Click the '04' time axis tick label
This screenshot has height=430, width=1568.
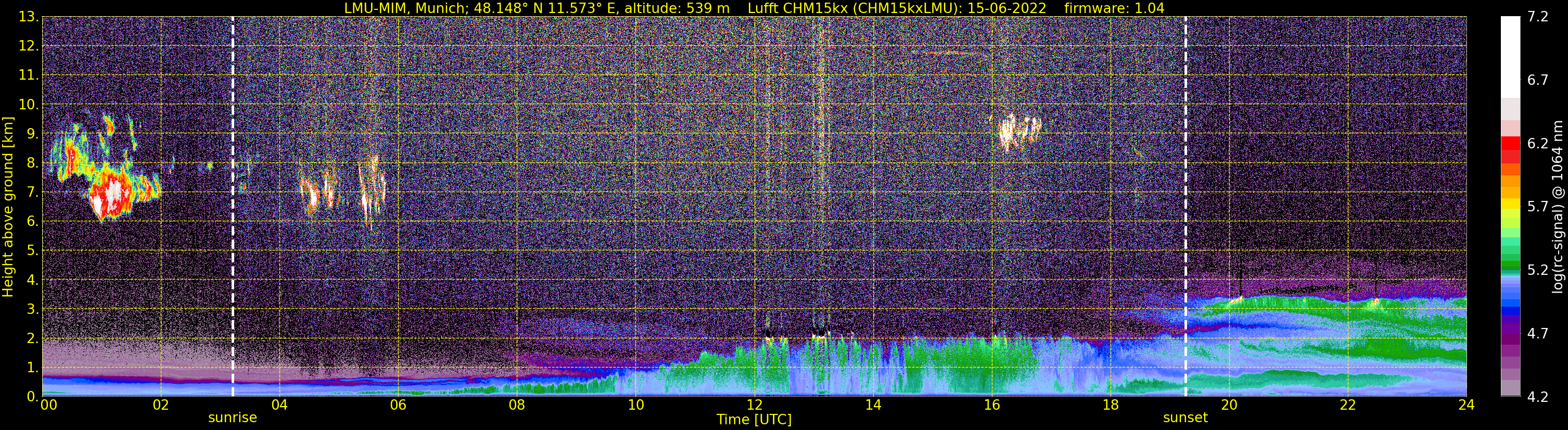click(279, 405)
